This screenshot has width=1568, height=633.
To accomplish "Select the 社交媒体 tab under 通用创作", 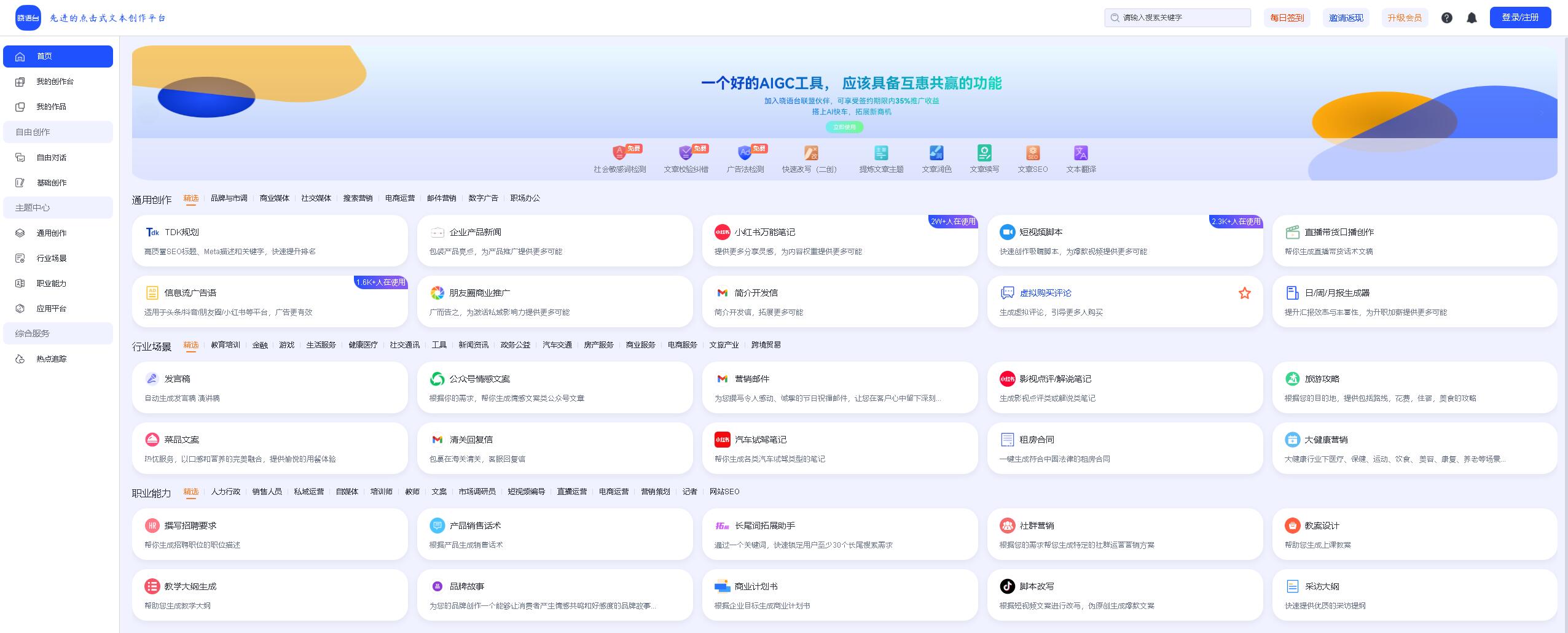I will point(316,198).
